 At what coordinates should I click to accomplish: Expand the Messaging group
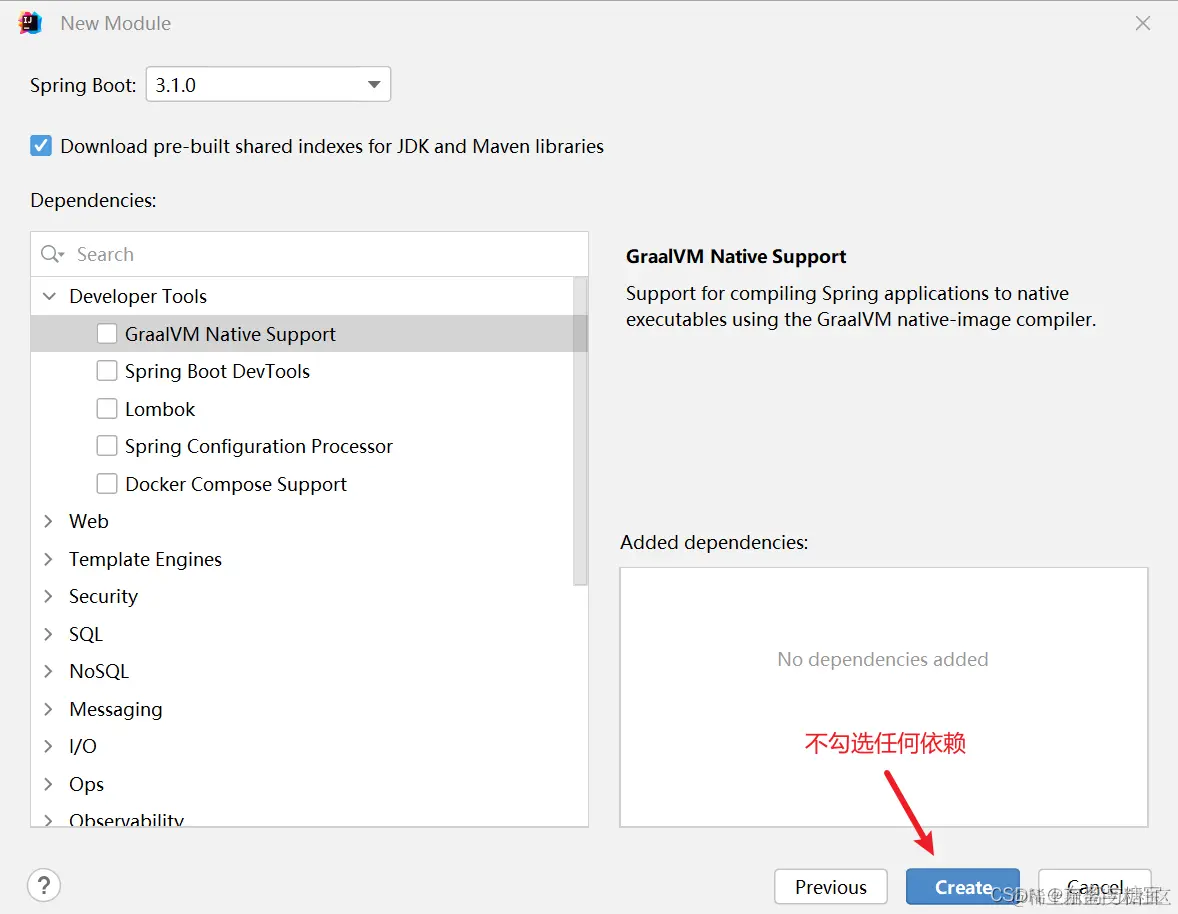pos(49,709)
